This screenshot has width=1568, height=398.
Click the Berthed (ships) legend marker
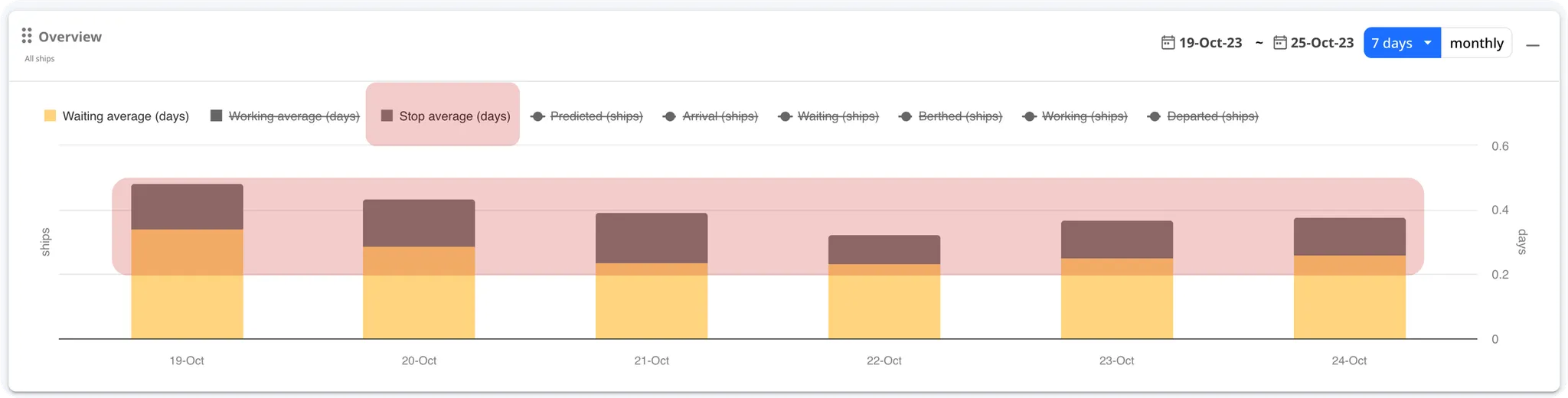tap(906, 116)
